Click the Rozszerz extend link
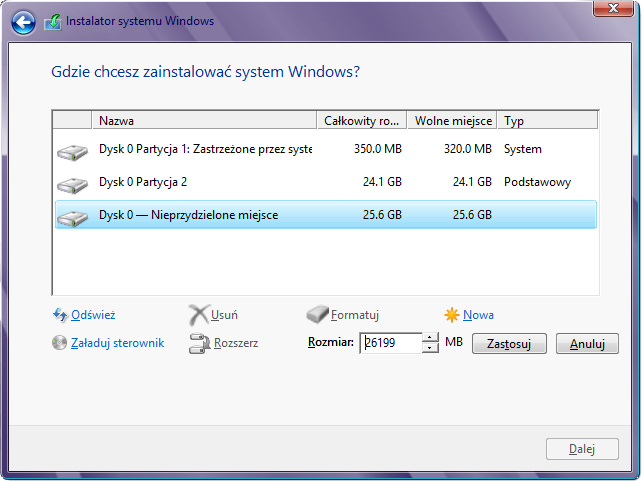642x481 pixels. (236, 343)
